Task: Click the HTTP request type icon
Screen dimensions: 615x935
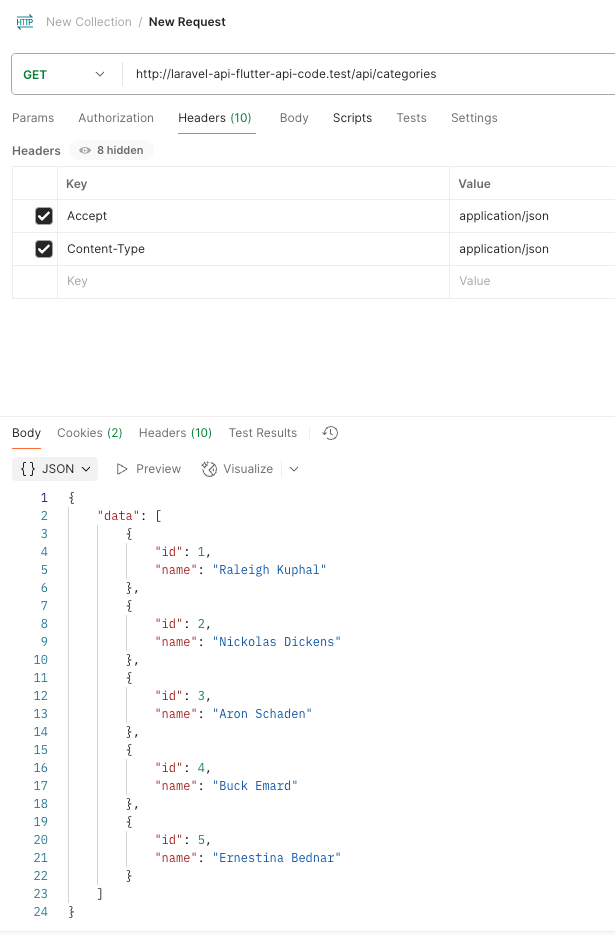Action: point(25,22)
